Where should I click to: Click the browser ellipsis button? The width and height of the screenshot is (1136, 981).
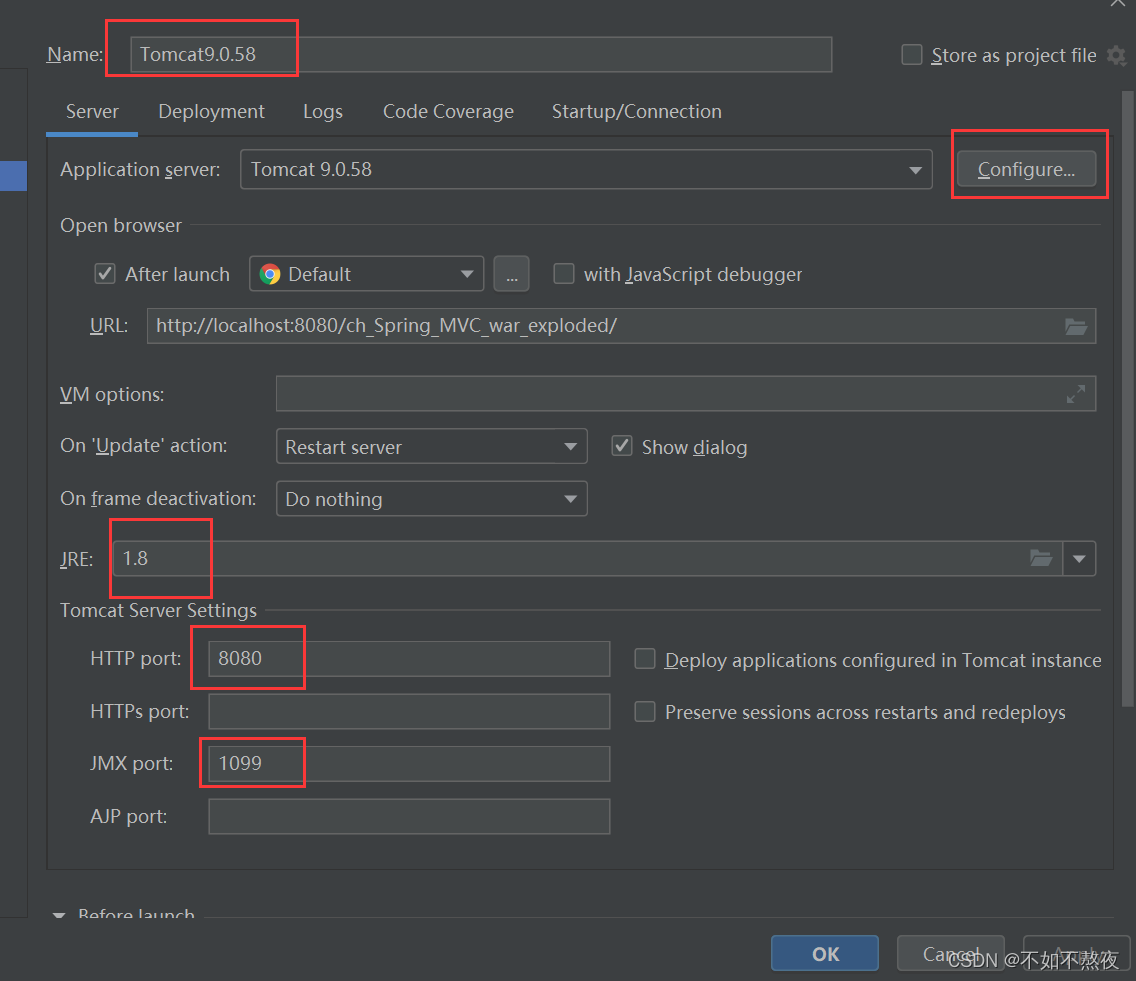pyautogui.click(x=511, y=274)
